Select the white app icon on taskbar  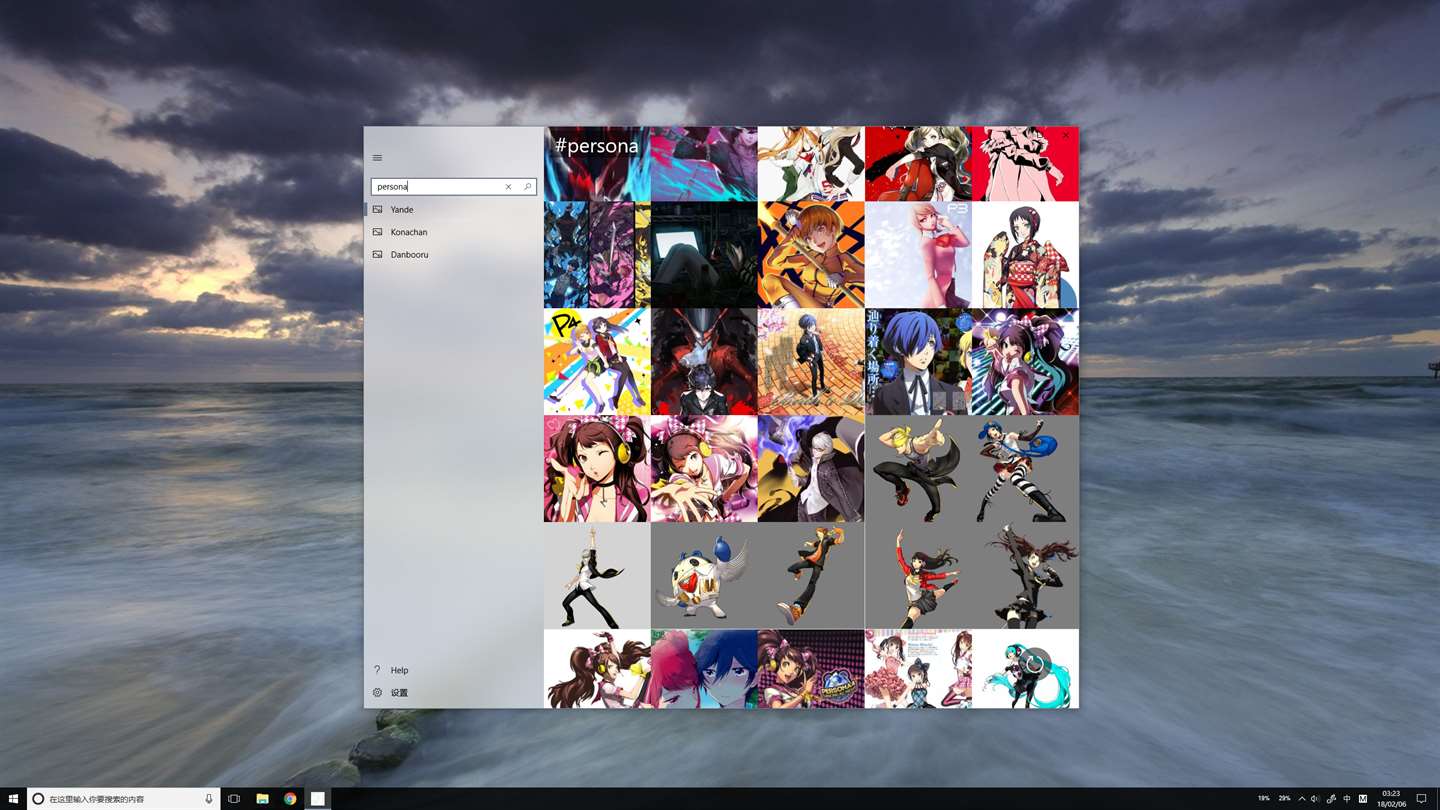pos(317,799)
